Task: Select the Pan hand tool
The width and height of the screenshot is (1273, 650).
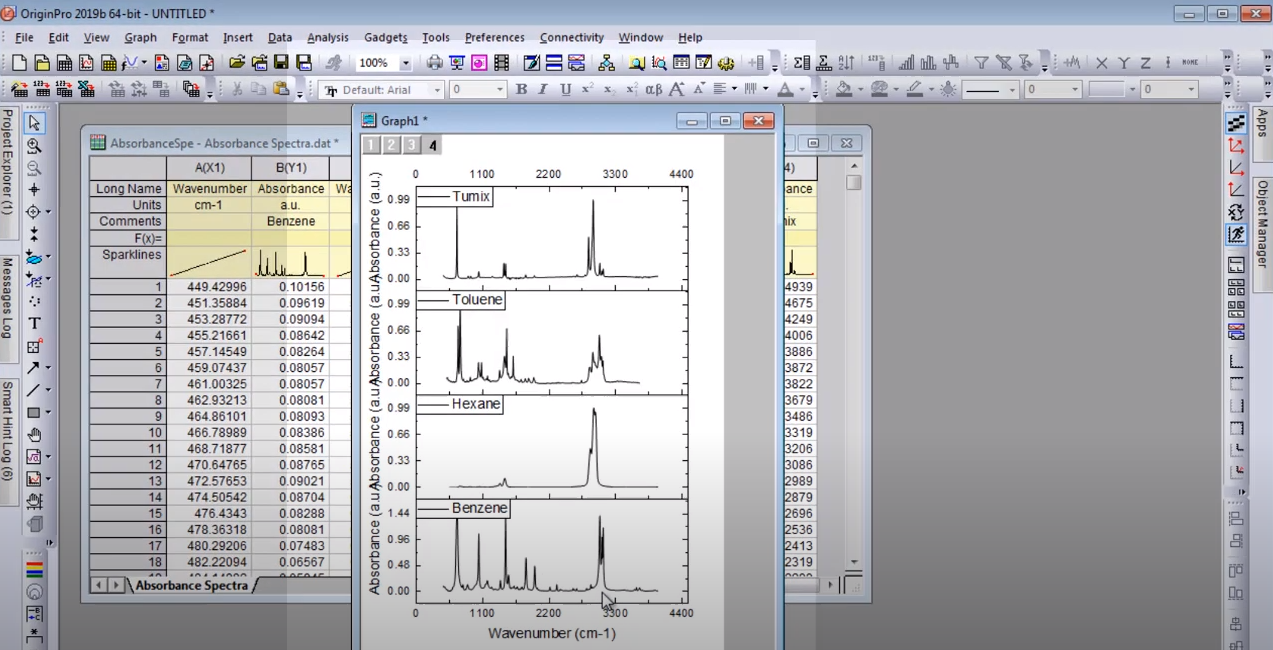Action: tap(34, 435)
